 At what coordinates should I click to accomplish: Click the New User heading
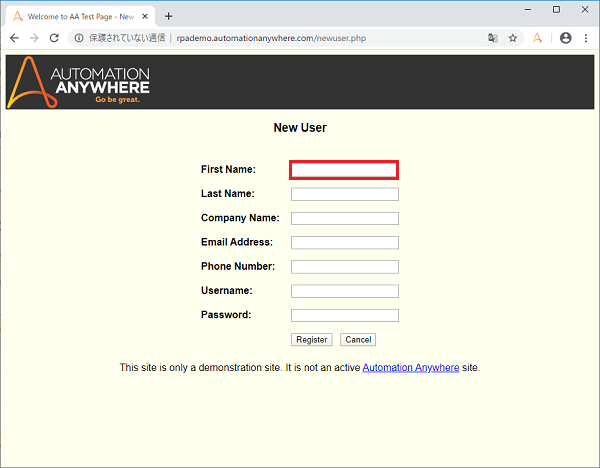click(x=300, y=127)
